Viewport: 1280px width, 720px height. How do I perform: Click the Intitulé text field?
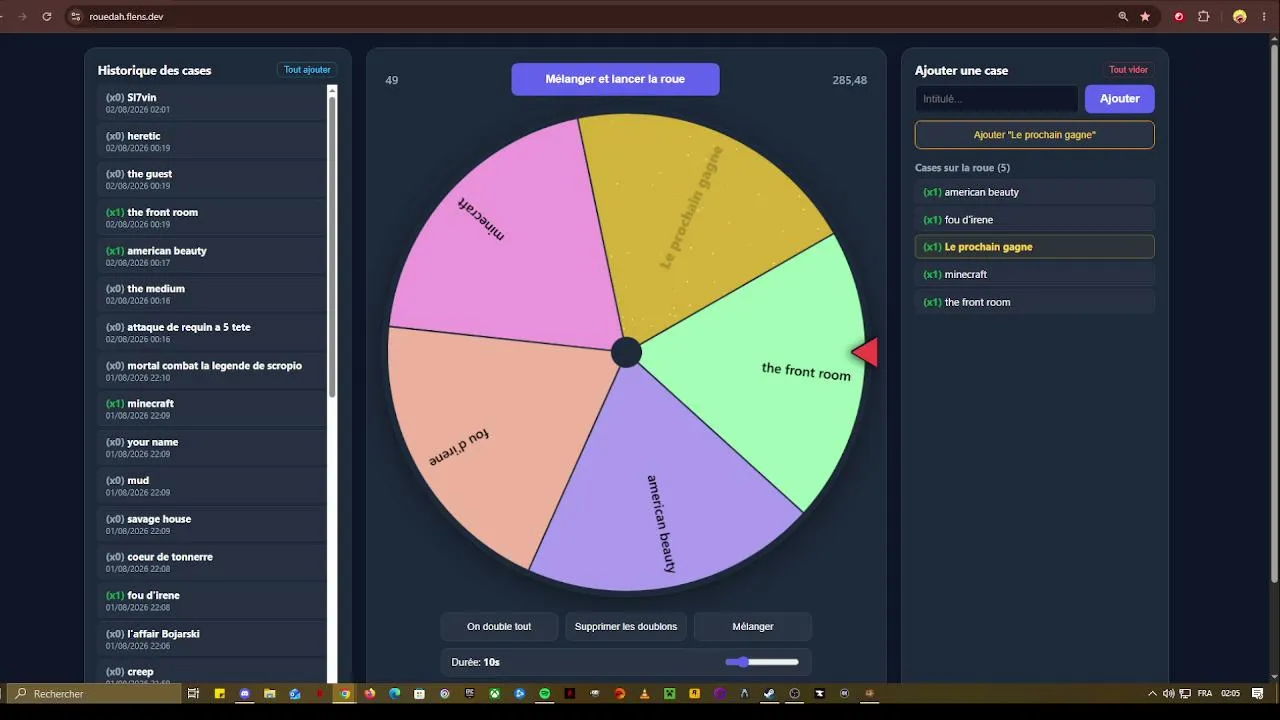point(996,98)
